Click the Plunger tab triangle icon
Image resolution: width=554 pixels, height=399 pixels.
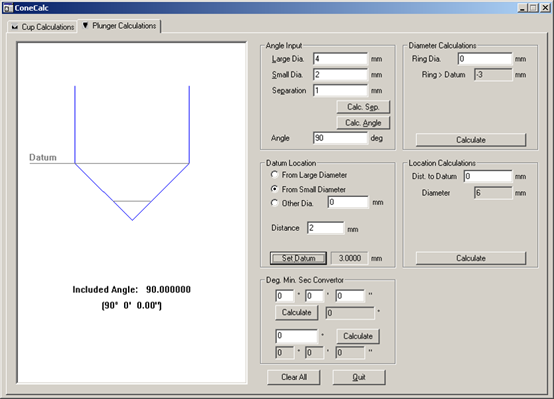85,25
